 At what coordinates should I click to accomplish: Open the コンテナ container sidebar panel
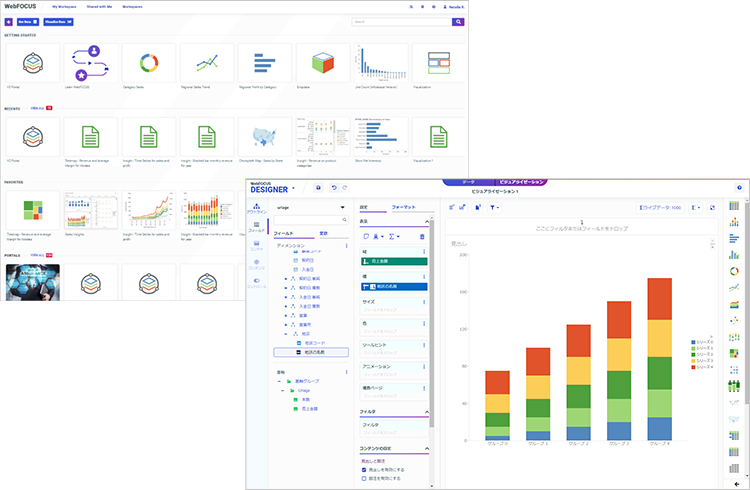[256, 246]
